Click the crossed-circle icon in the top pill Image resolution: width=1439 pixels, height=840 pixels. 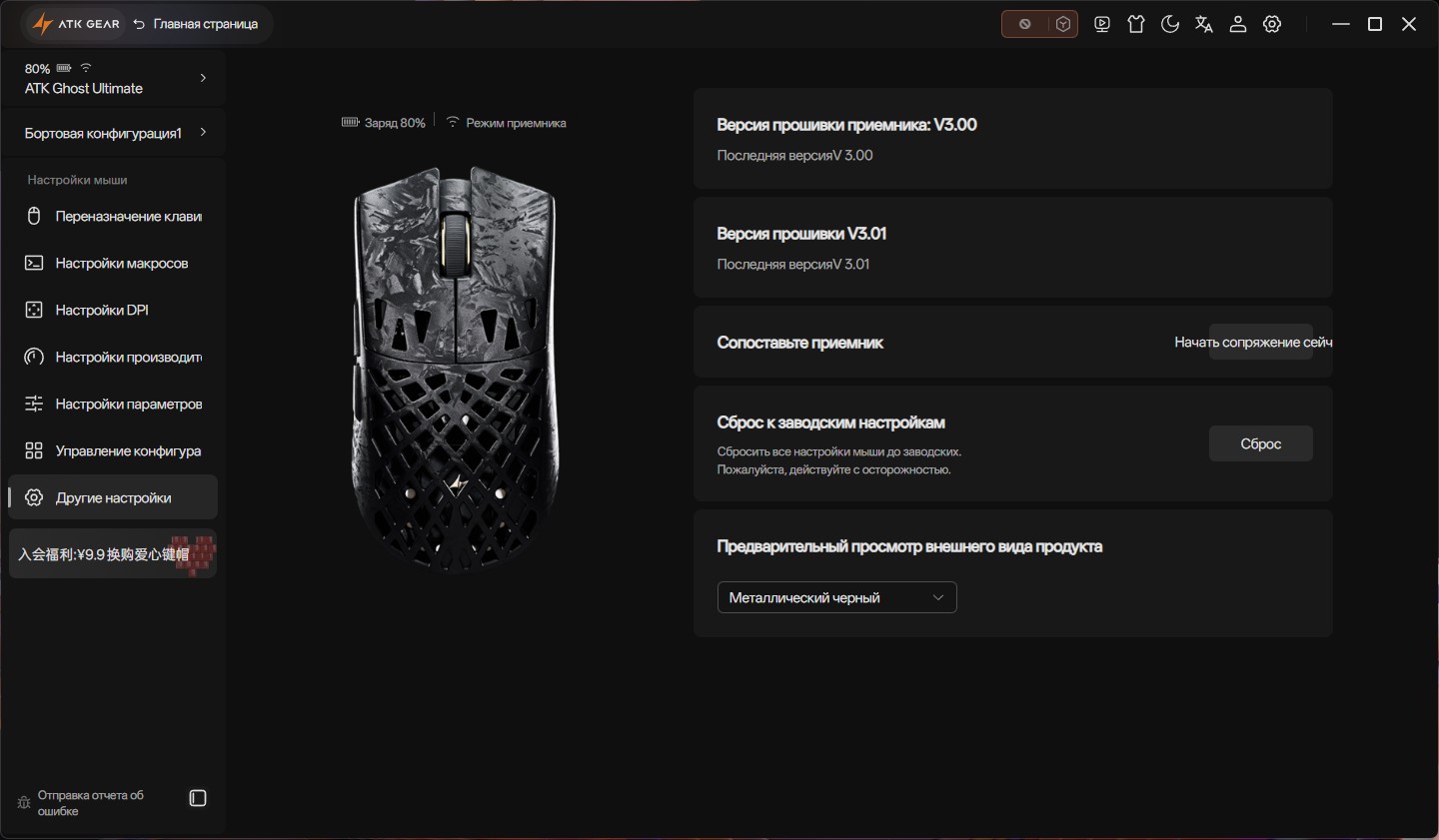tap(1024, 24)
